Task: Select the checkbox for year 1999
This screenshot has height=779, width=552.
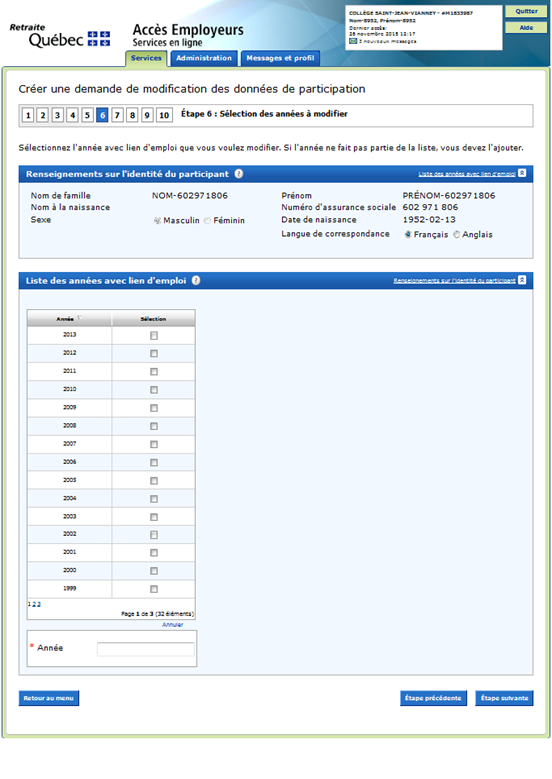Action: tap(154, 589)
